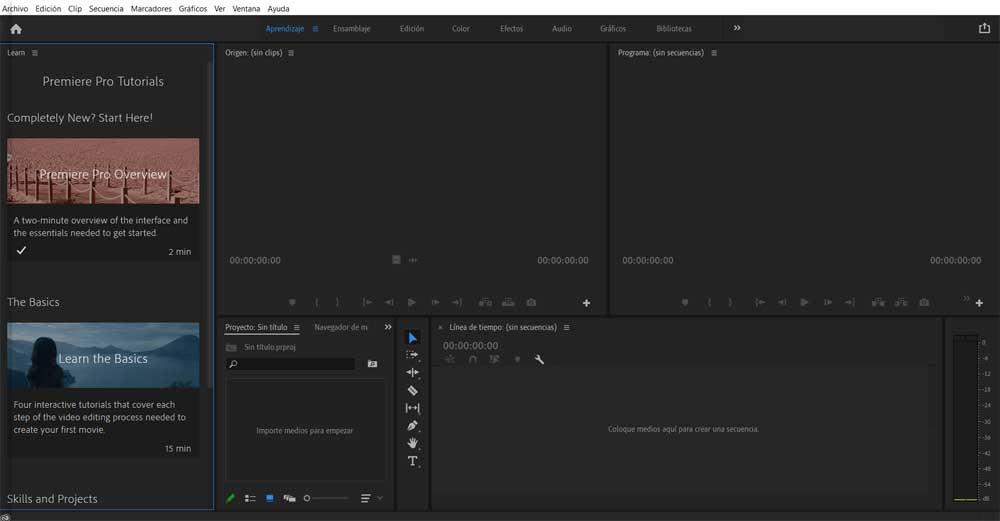Click Drag Audio Only icon in Source monitor
This screenshot has height=521, width=1000.
coord(413,260)
